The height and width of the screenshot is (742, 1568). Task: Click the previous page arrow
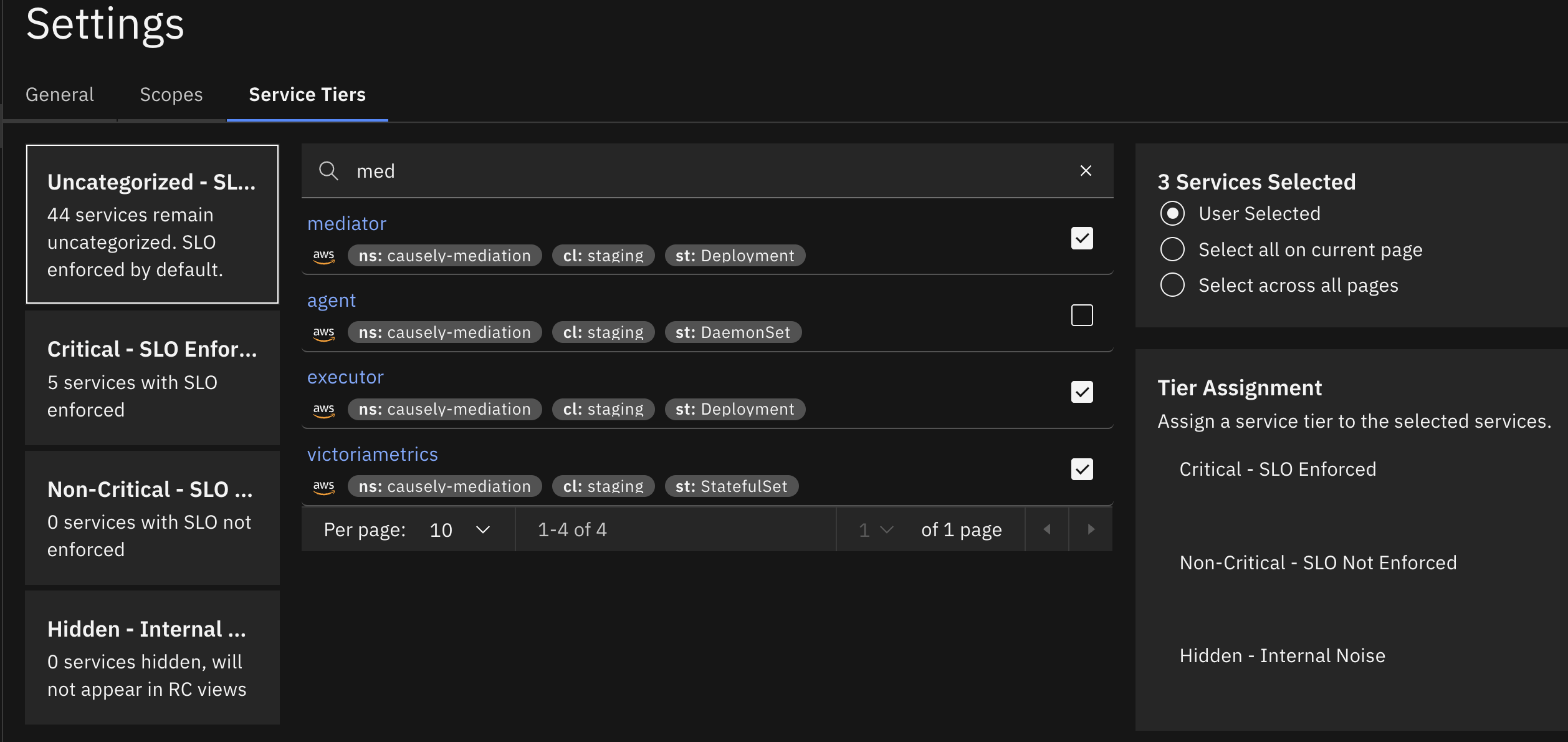coord(1048,529)
